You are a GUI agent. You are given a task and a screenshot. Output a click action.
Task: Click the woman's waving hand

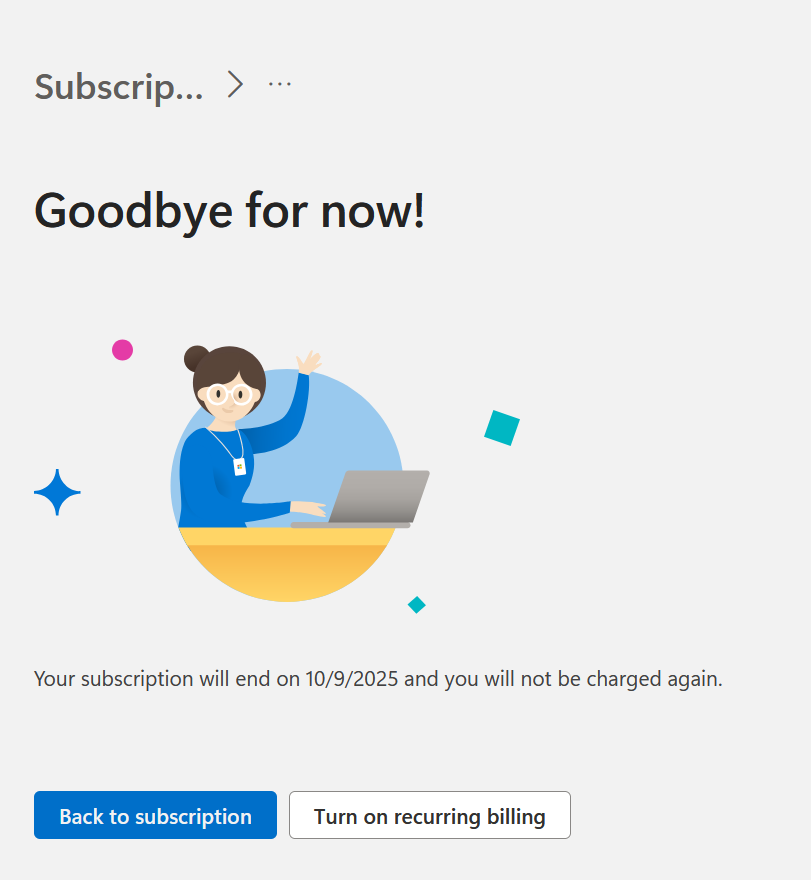point(310,360)
